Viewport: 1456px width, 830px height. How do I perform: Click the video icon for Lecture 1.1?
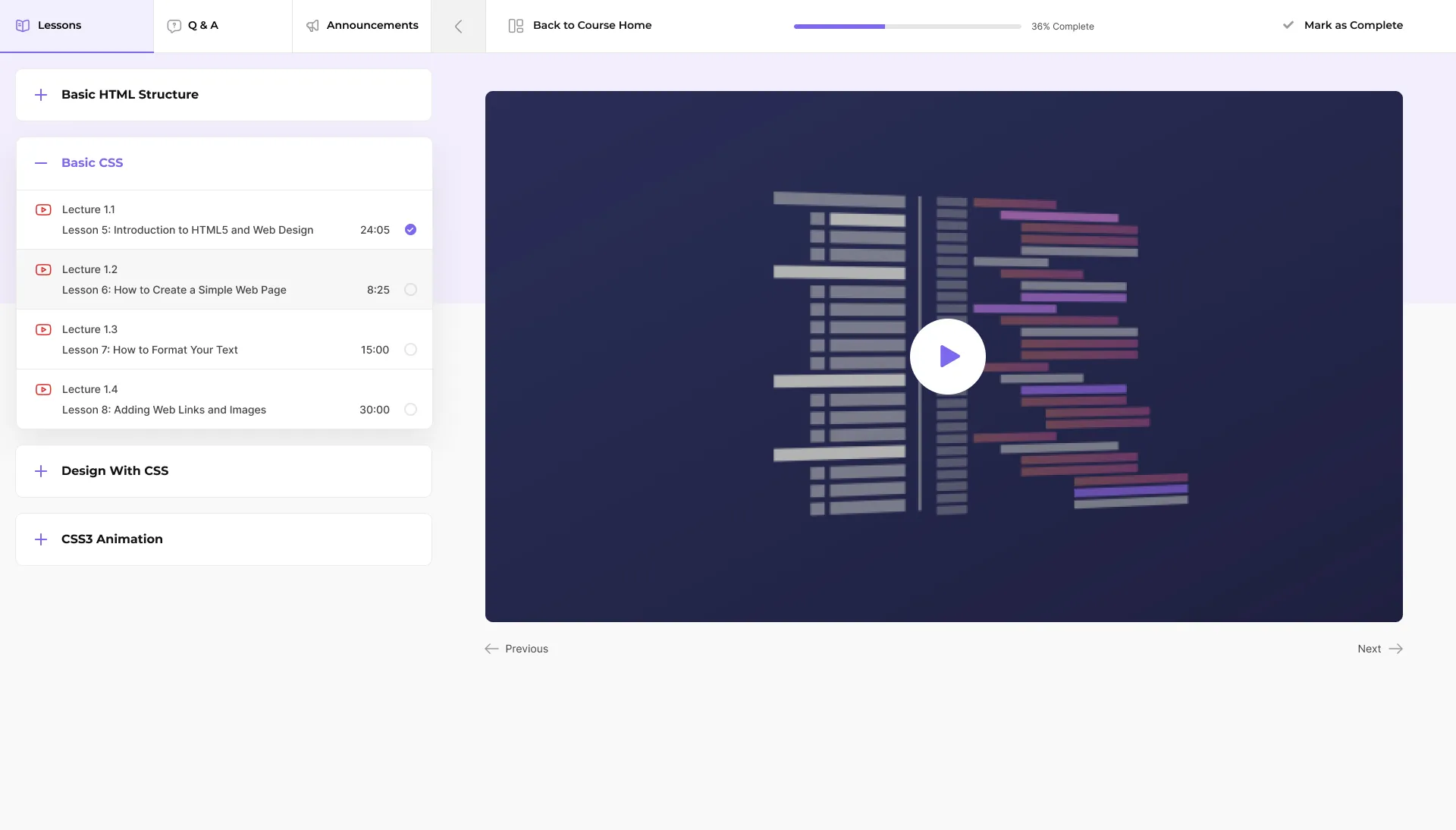click(44, 209)
